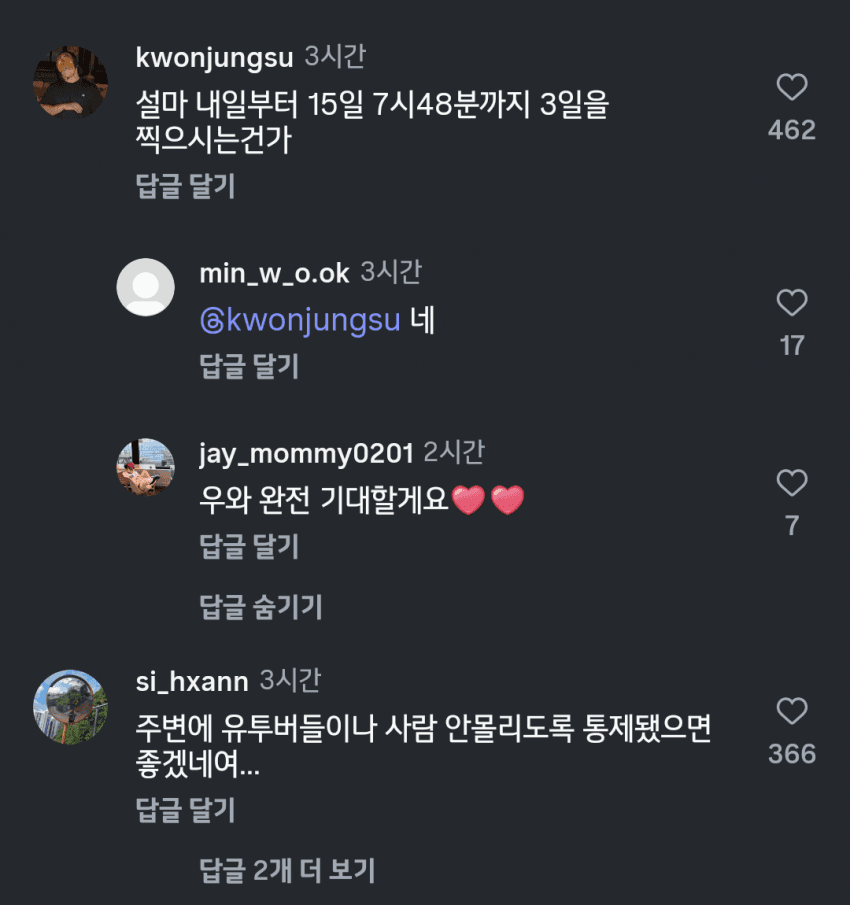The image size is (850, 905).
Task: Heart si_hxann's comment
Action: coord(791,711)
